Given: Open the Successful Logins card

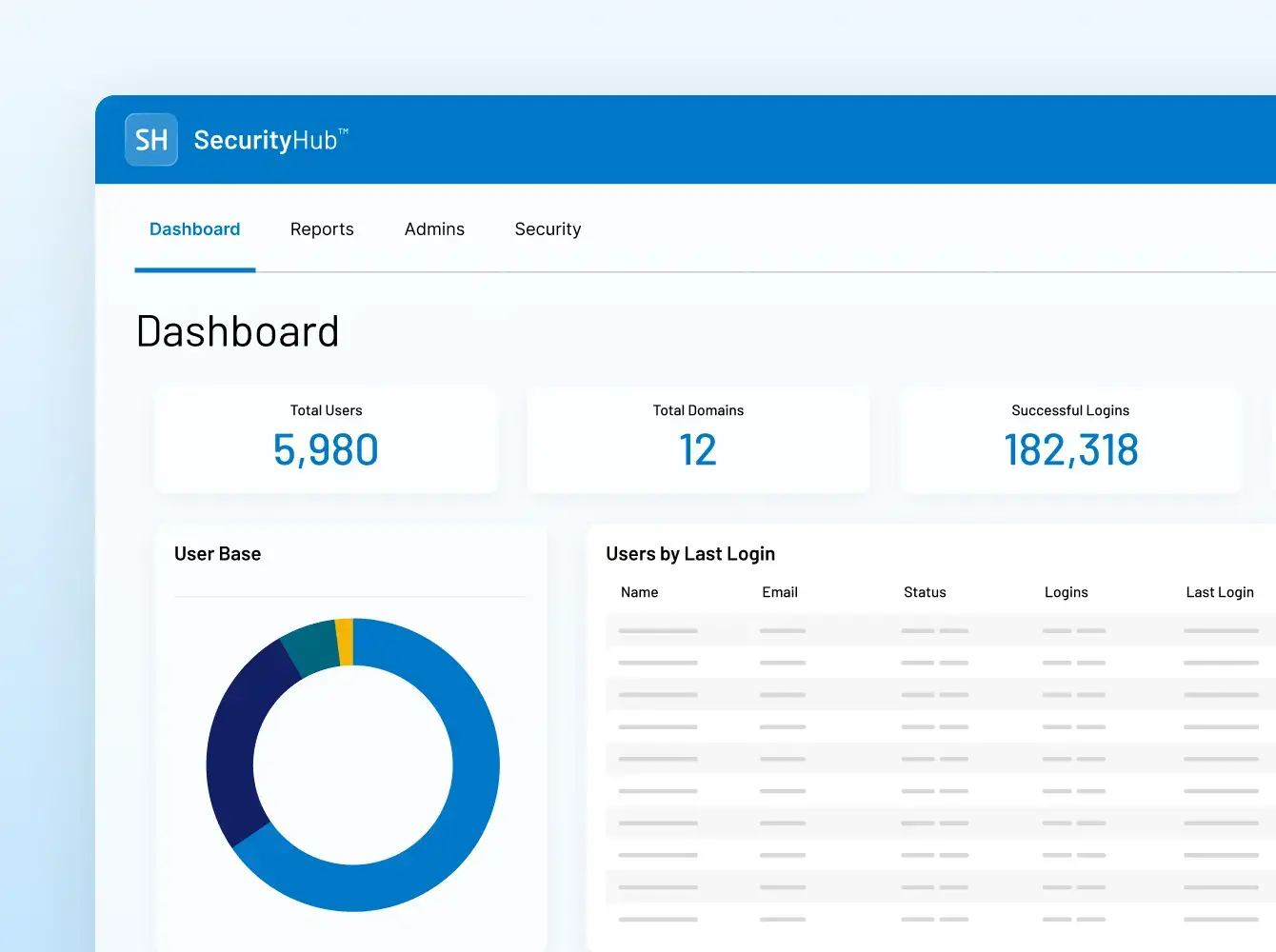Looking at the screenshot, I should tap(1069, 439).
